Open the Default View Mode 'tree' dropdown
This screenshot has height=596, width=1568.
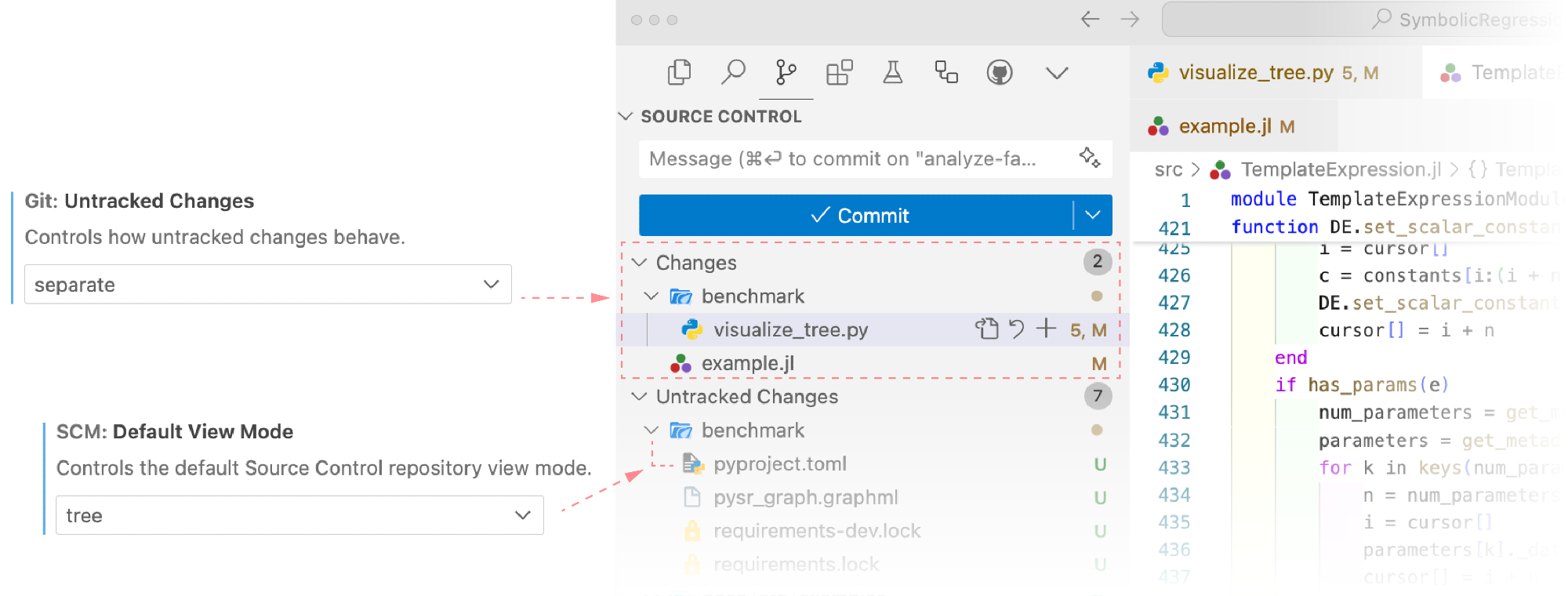point(299,515)
